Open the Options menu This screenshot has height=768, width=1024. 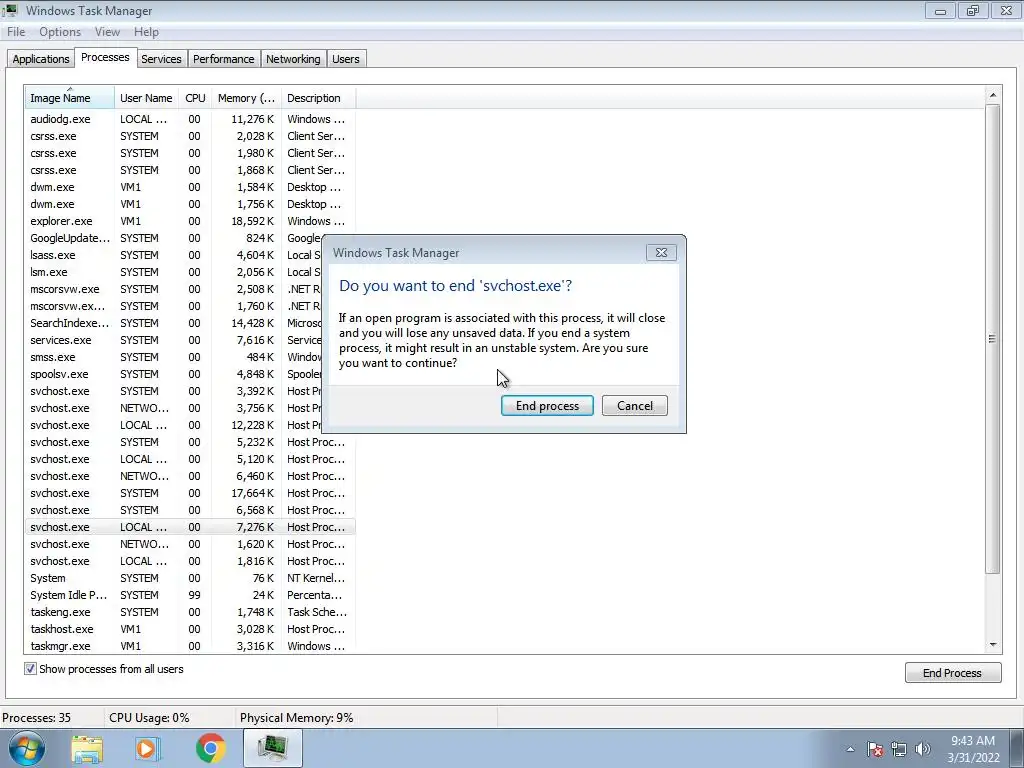[60, 32]
